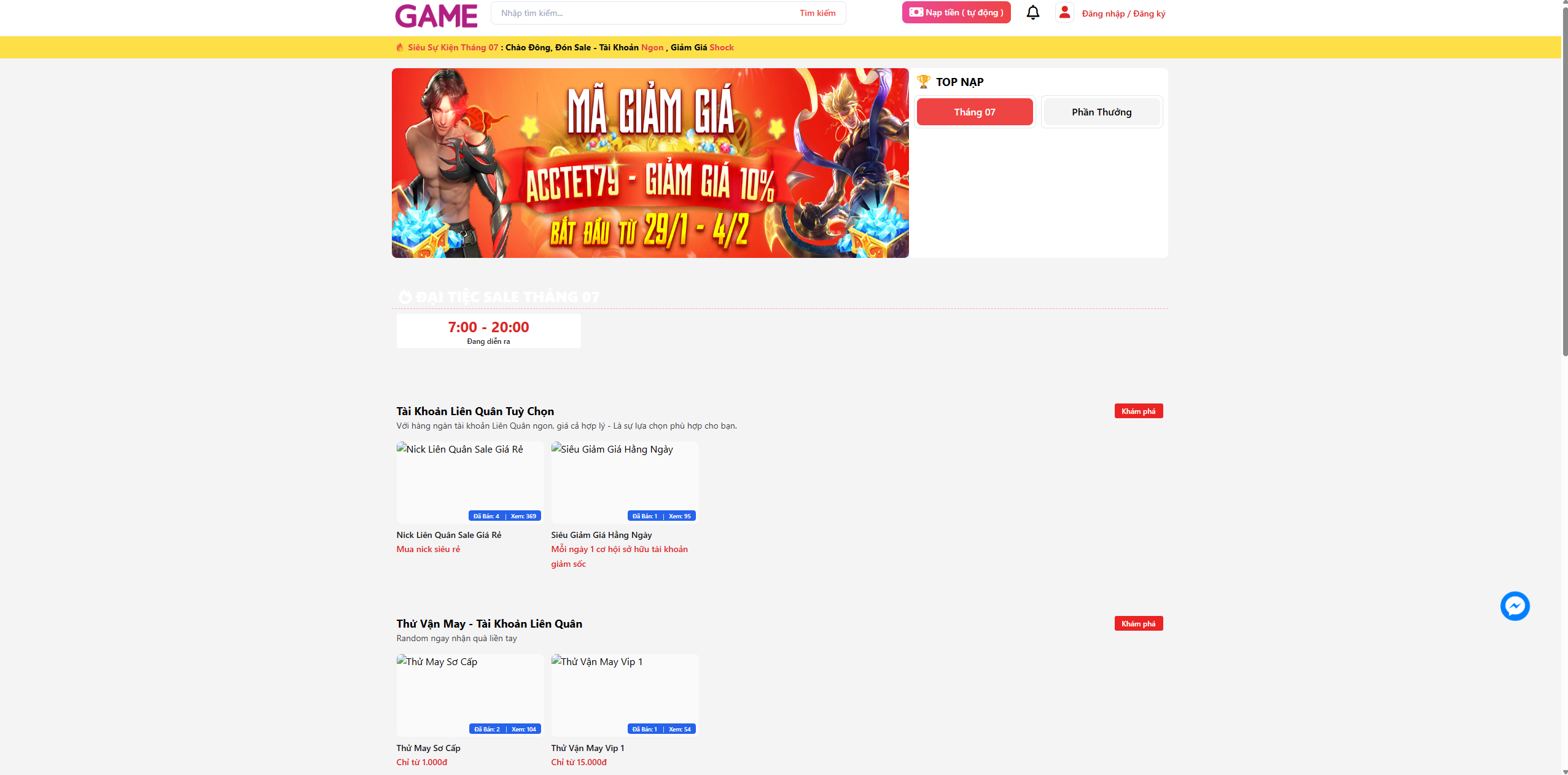
Task: Click the user avatar icon
Action: tap(1064, 12)
